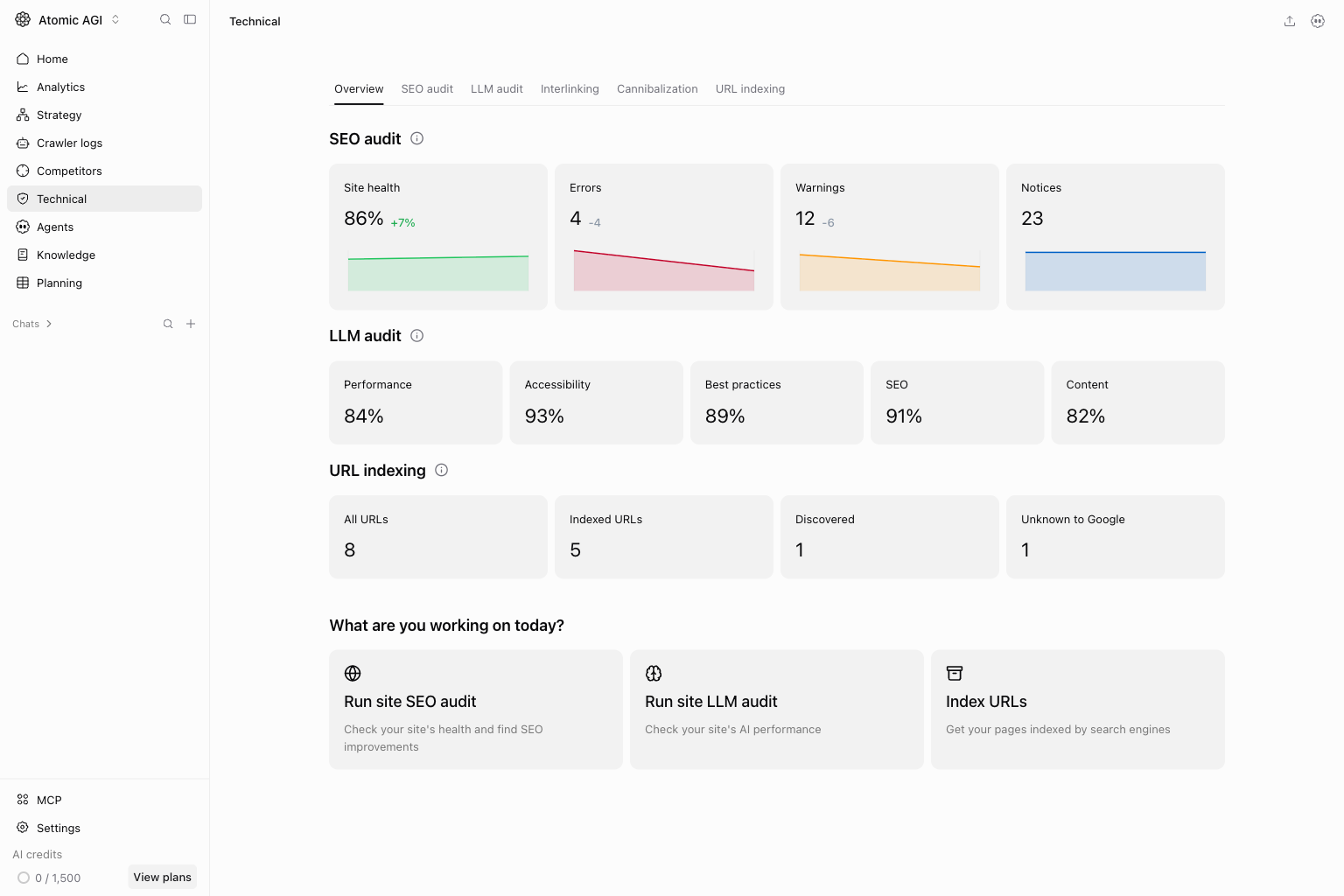The height and width of the screenshot is (896, 1344).
Task: Open Agents in the sidebar
Action: coord(104,227)
